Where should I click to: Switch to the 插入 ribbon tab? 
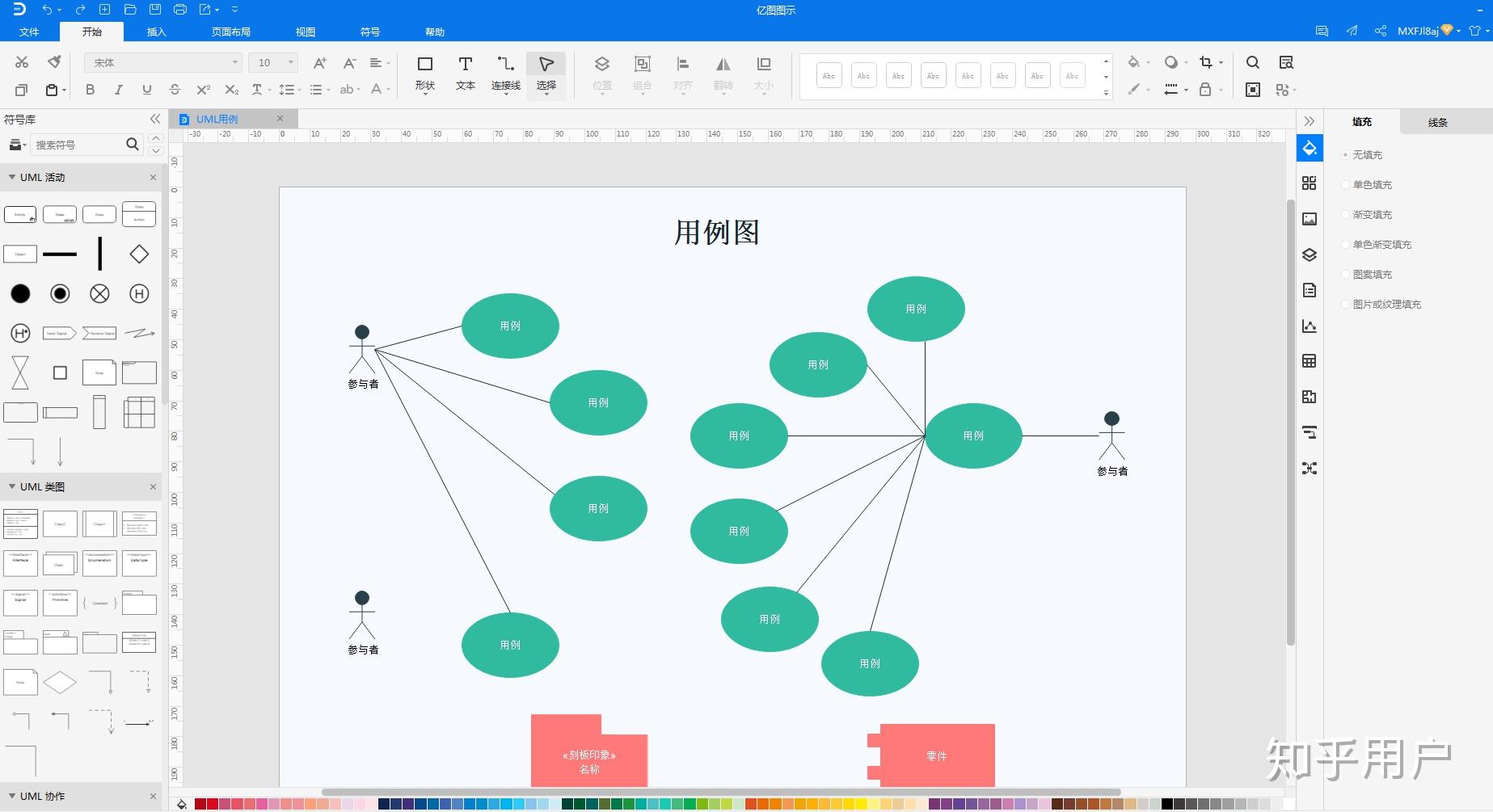pos(156,32)
